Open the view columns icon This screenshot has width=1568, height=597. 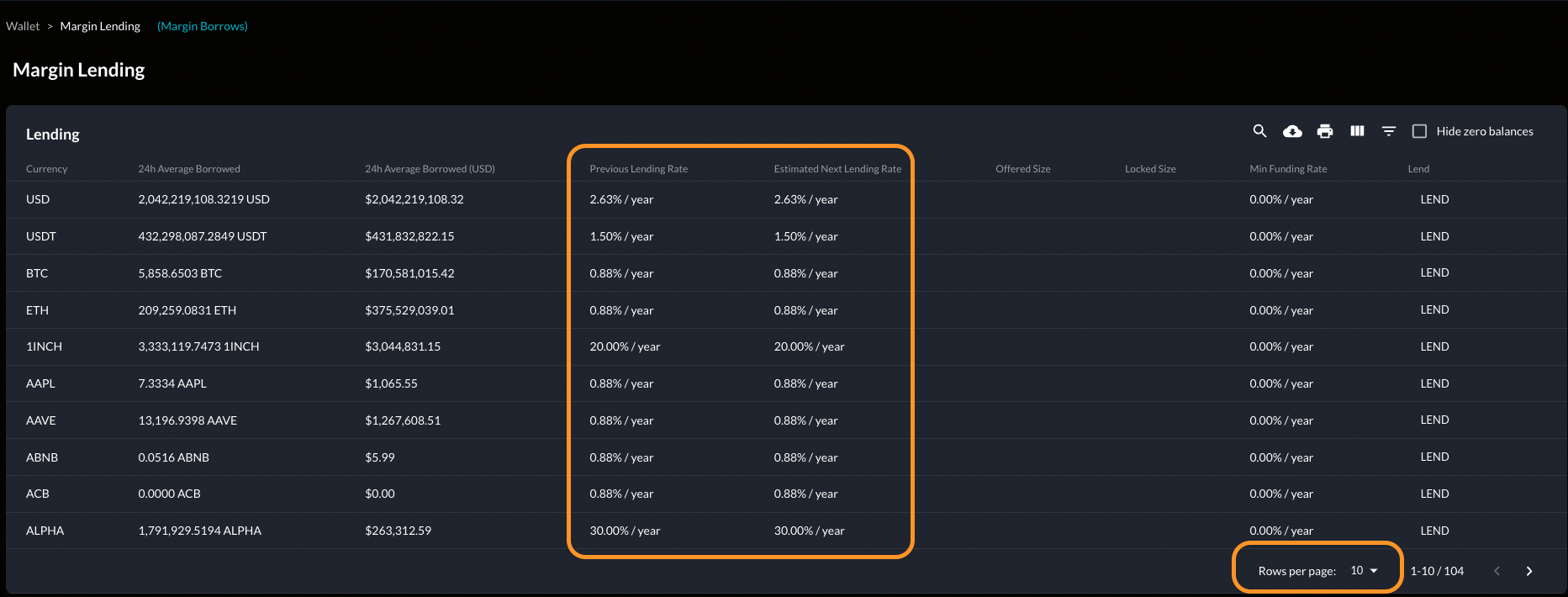tap(1357, 131)
